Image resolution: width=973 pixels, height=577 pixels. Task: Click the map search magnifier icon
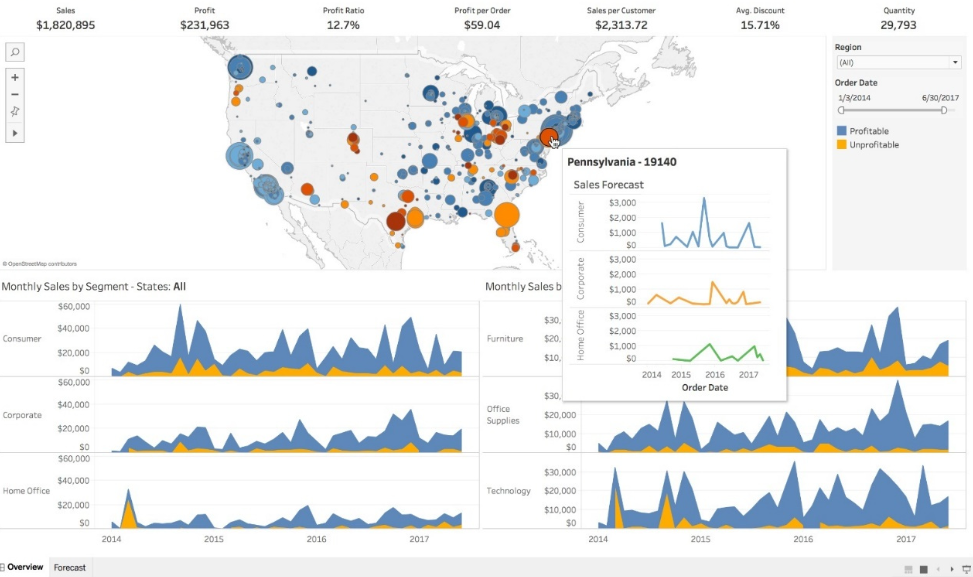click(15, 52)
